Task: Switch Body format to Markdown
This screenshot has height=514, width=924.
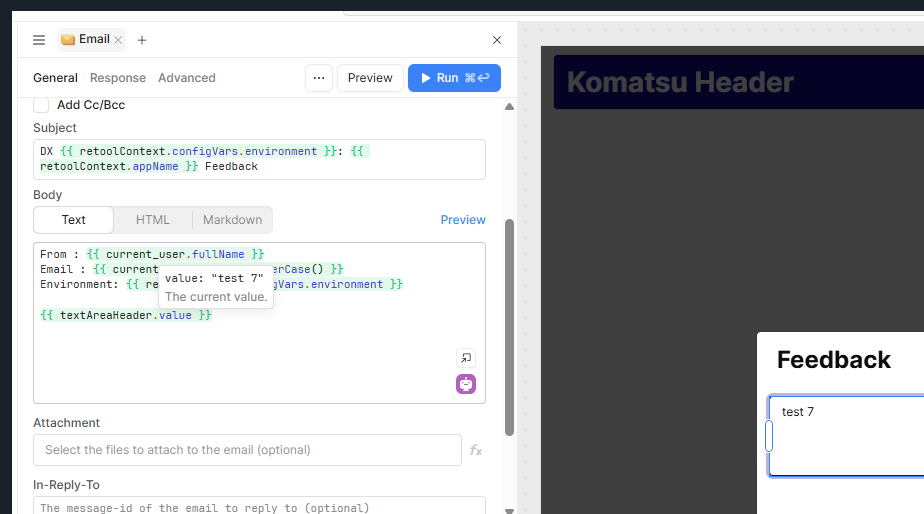Action: pyautogui.click(x=232, y=220)
